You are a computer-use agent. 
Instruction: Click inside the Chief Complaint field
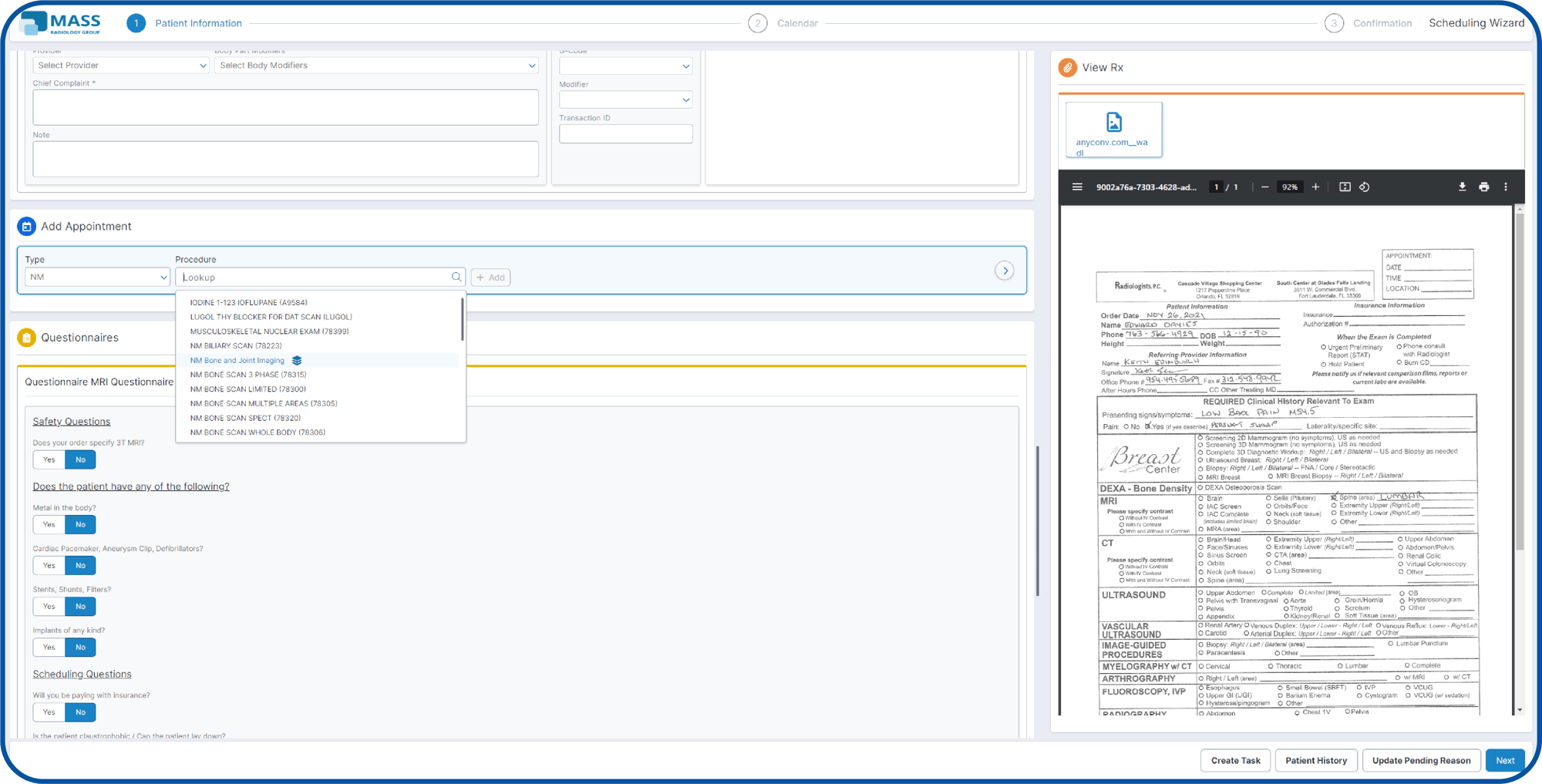tap(285, 108)
